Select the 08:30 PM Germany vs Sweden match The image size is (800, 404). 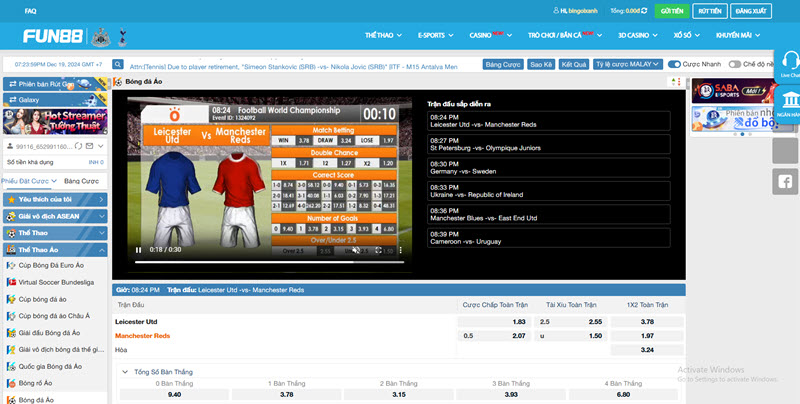pos(548,168)
